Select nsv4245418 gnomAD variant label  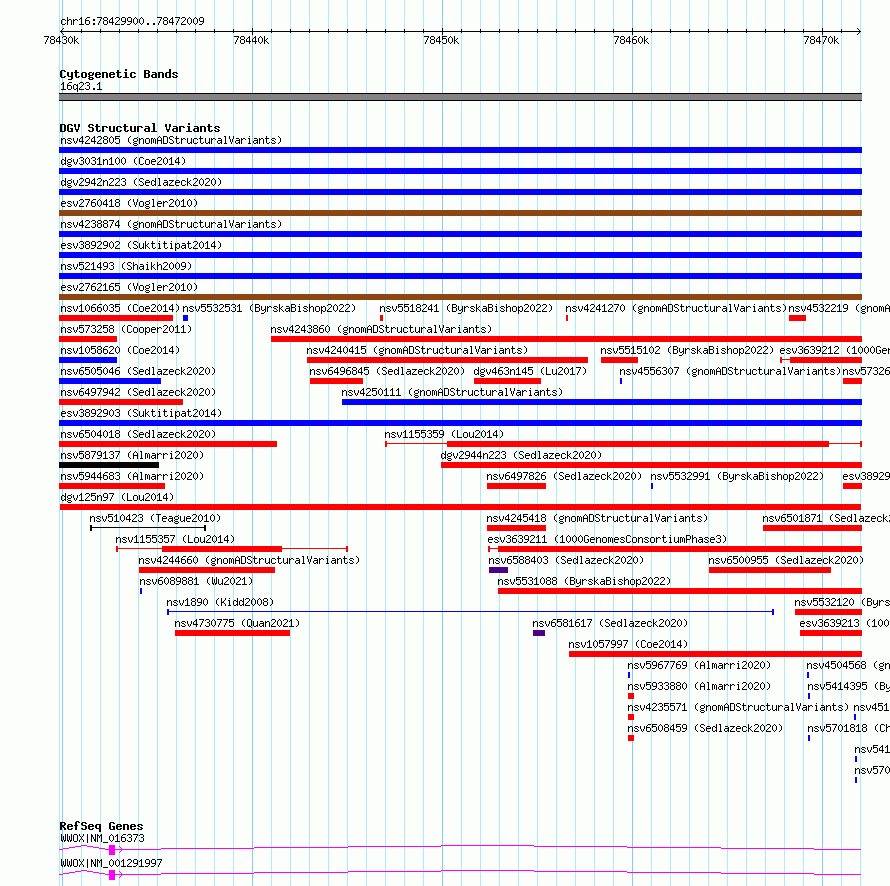pos(597,518)
